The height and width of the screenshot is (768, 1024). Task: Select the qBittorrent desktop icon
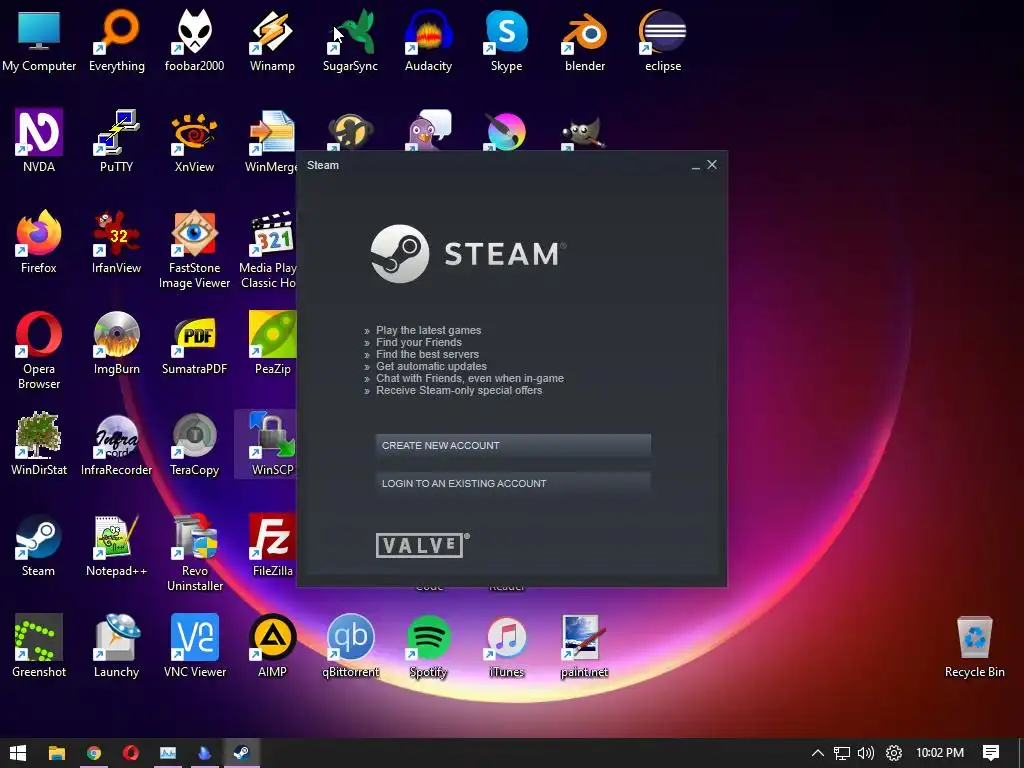click(350, 647)
